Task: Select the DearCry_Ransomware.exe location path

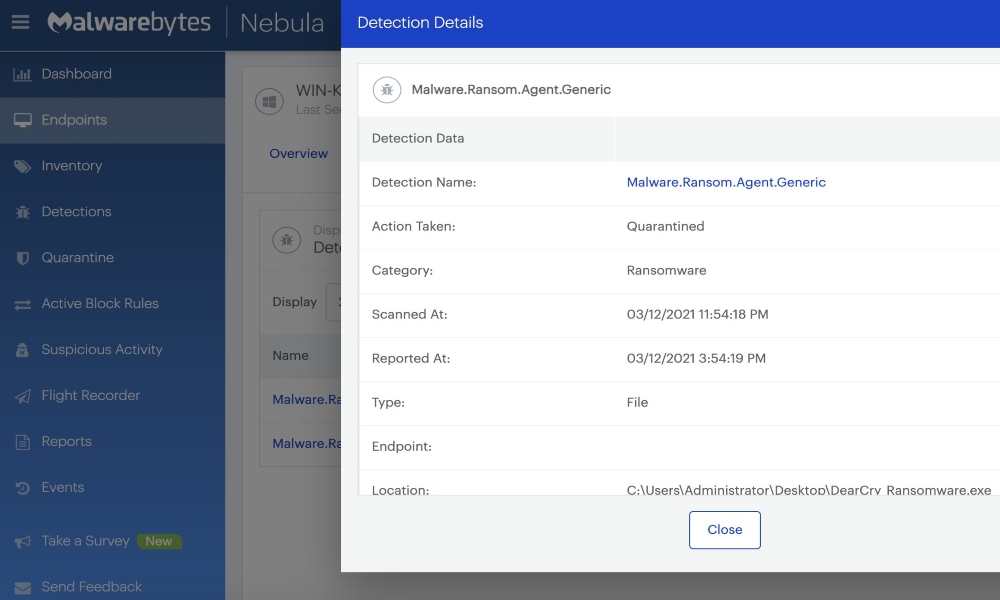Action: pos(809,490)
